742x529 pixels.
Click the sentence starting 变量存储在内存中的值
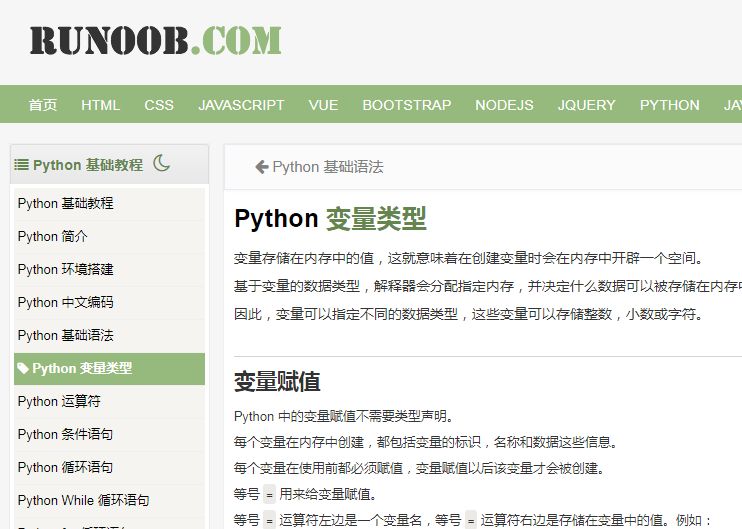click(469, 258)
